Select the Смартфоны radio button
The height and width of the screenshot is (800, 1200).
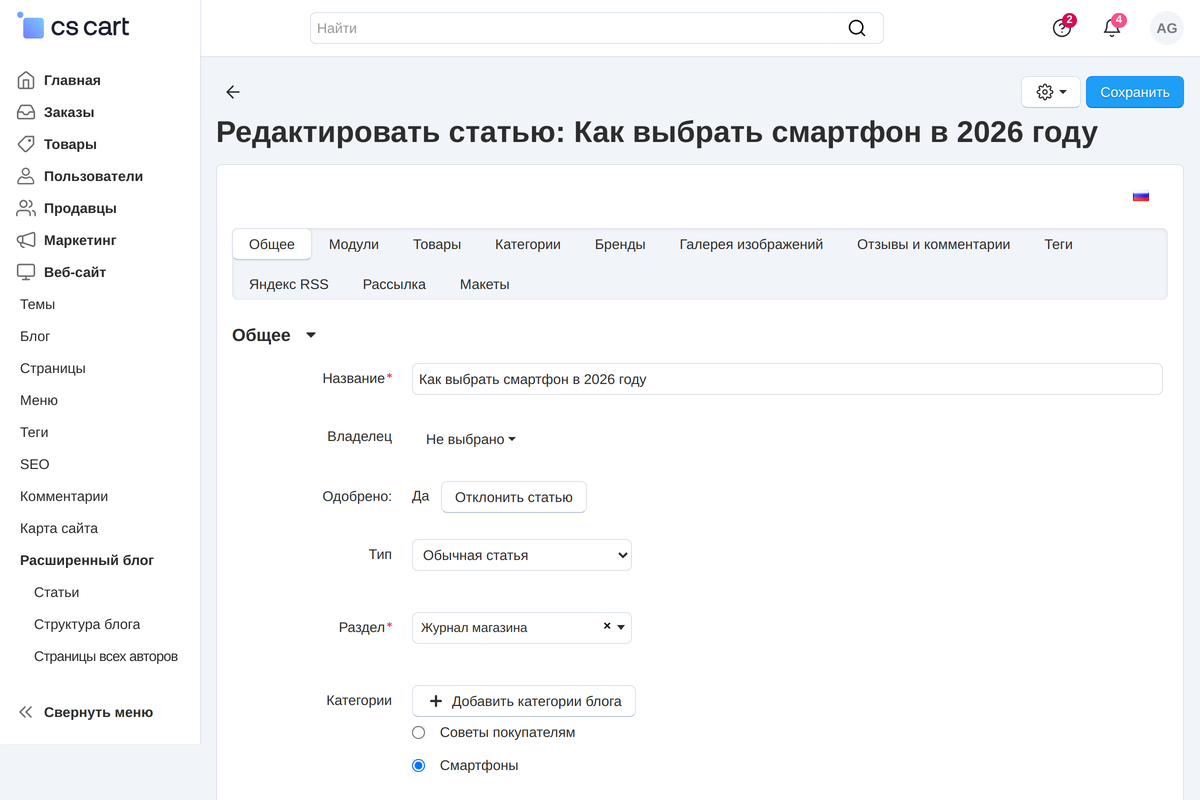coord(419,765)
